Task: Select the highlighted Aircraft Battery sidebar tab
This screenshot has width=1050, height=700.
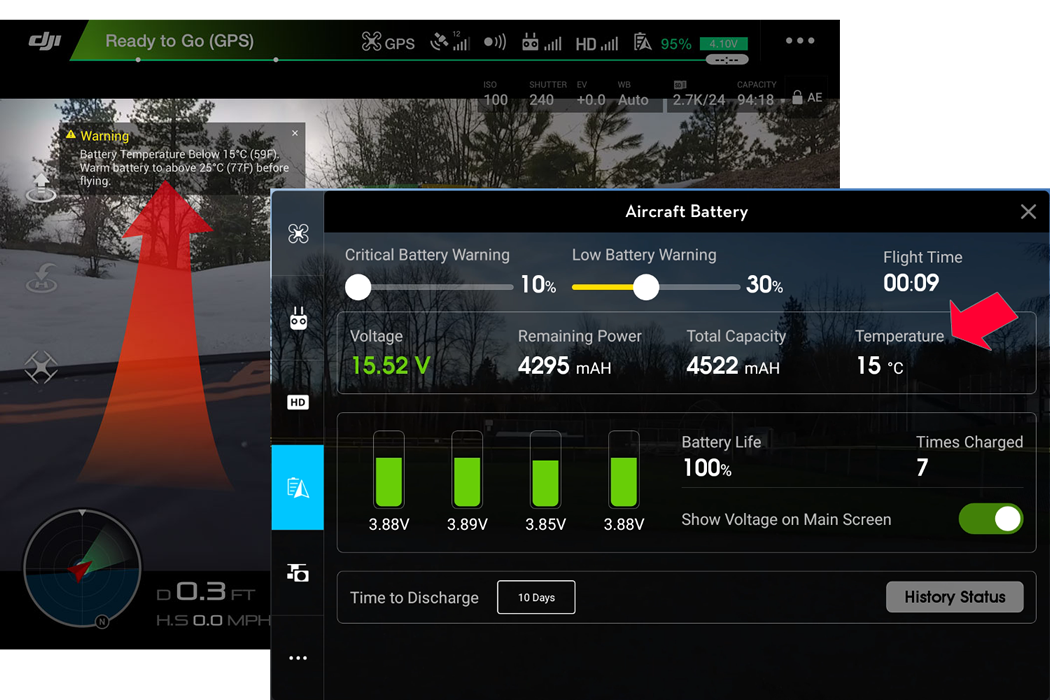Action: pyautogui.click(x=297, y=487)
